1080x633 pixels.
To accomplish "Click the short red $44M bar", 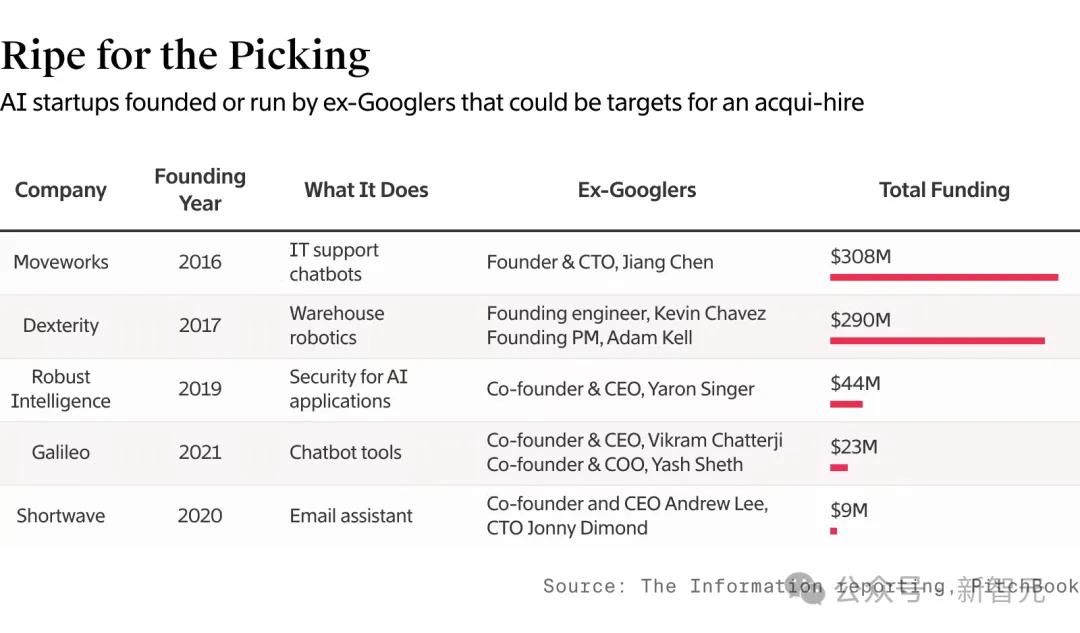I will point(846,404).
